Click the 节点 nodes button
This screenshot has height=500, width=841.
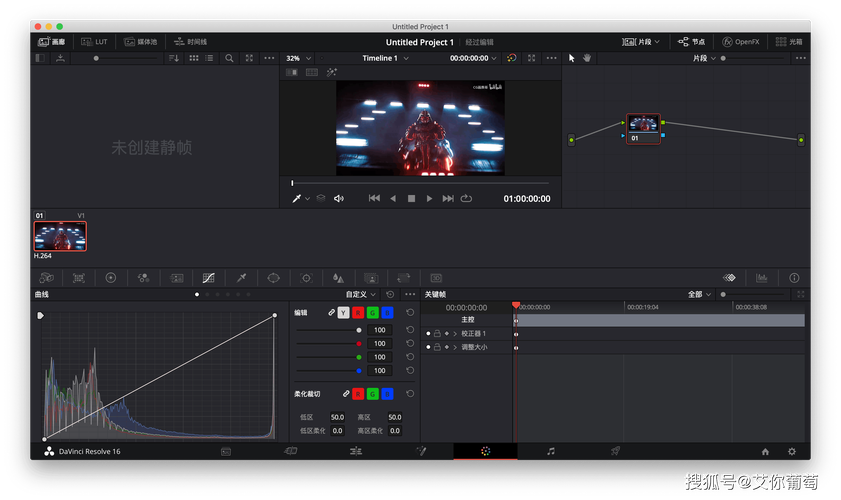(691, 42)
